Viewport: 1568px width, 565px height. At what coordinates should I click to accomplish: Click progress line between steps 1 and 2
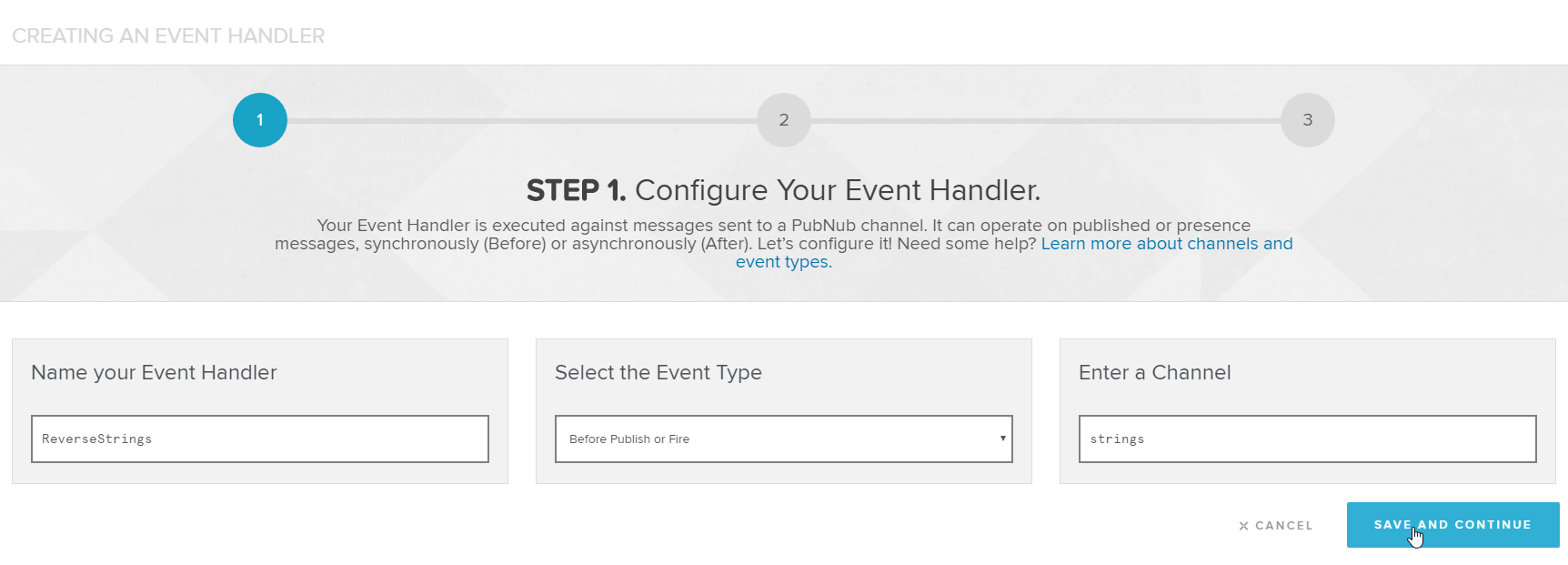point(522,120)
